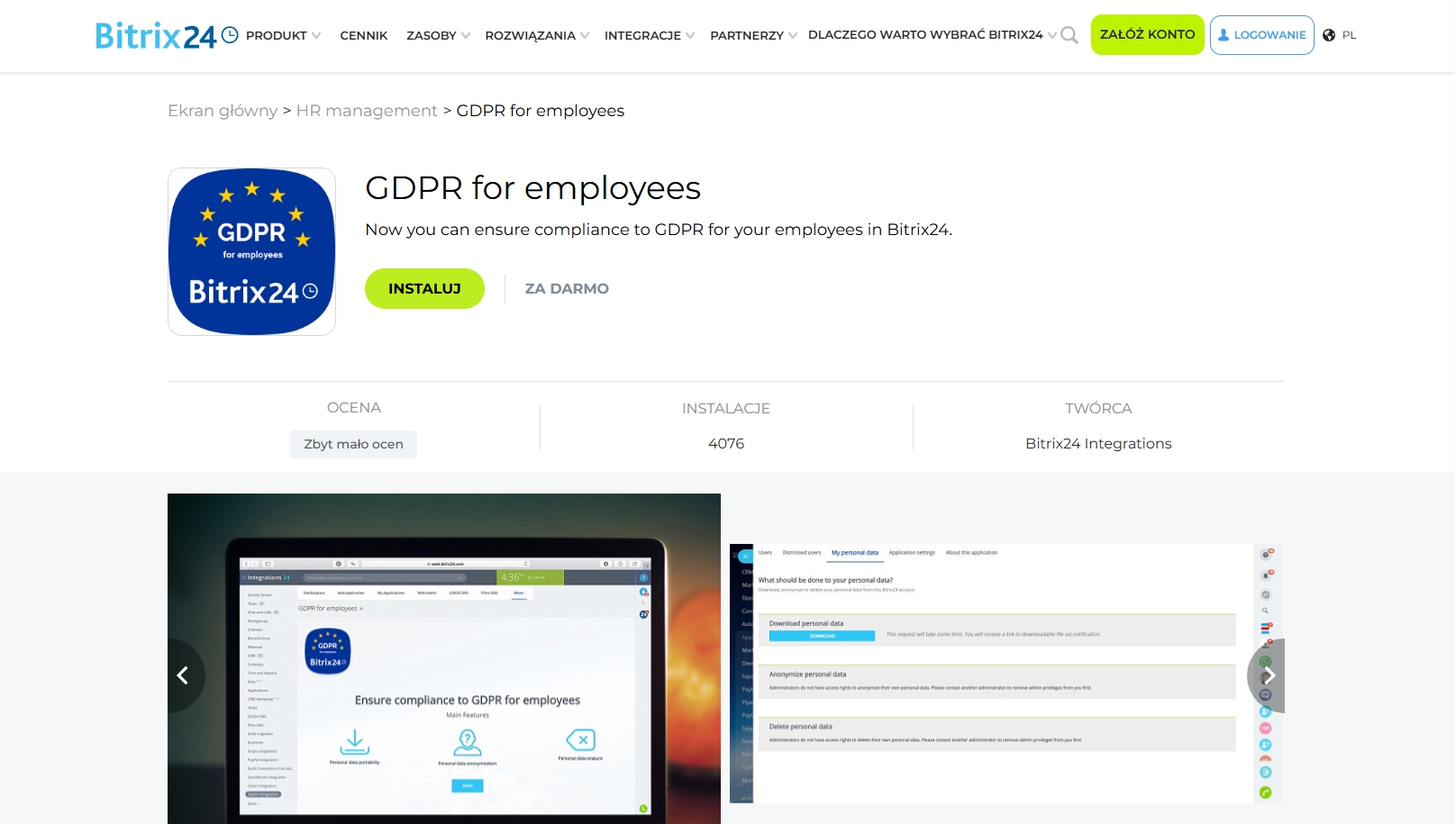Click the GDPR for employees page heading
1456x824 pixels.
click(532, 188)
